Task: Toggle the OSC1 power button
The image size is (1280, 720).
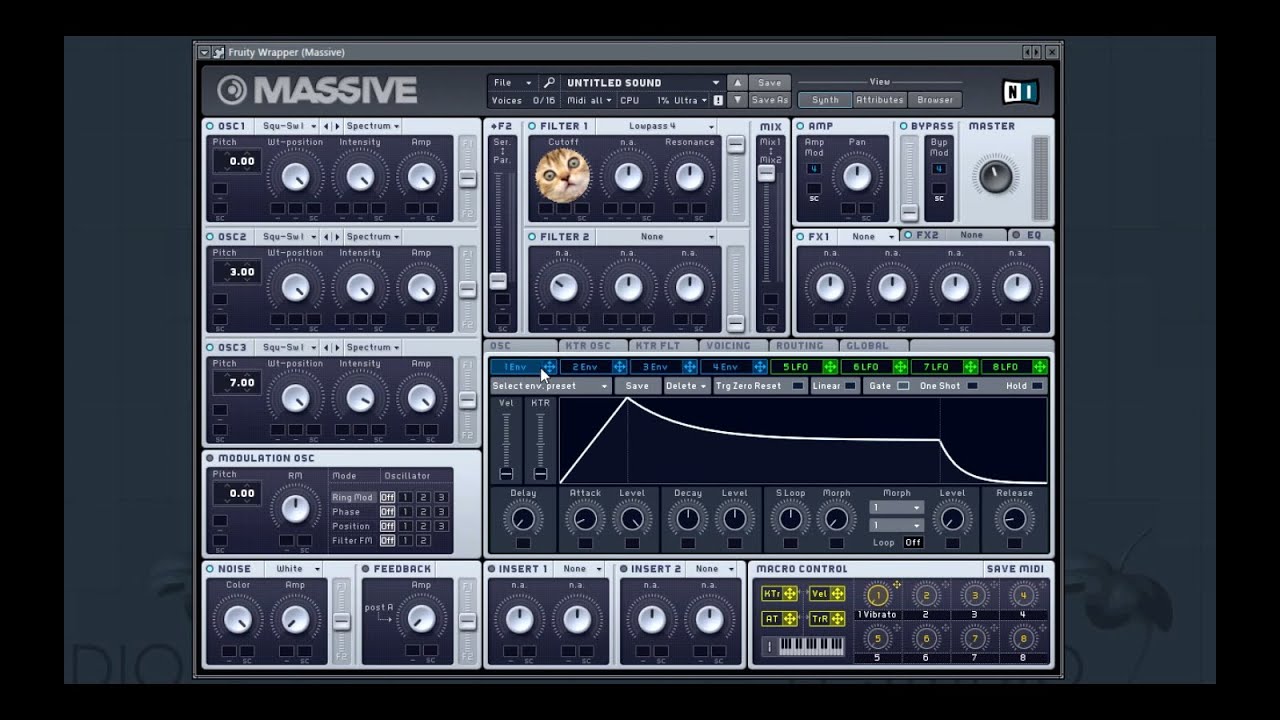Action: tap(210, 127)
